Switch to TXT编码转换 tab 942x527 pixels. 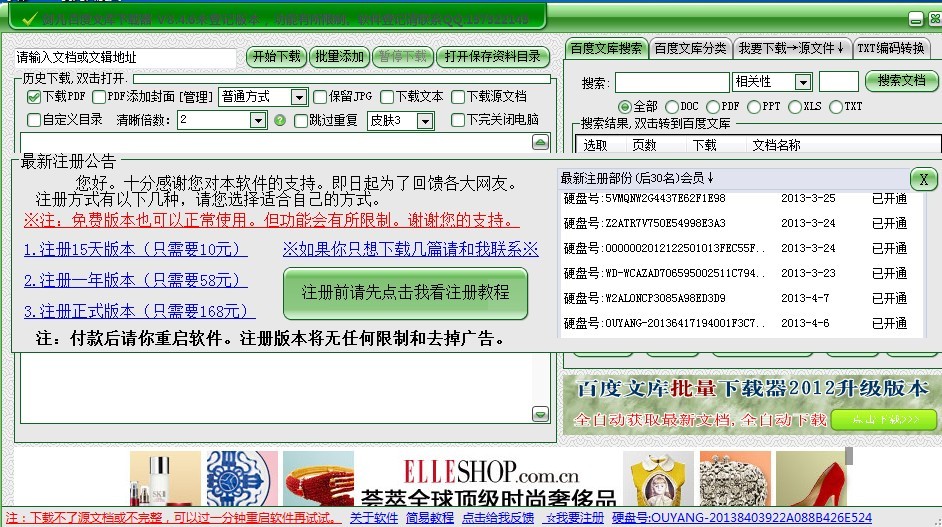[x=891, y=49]
